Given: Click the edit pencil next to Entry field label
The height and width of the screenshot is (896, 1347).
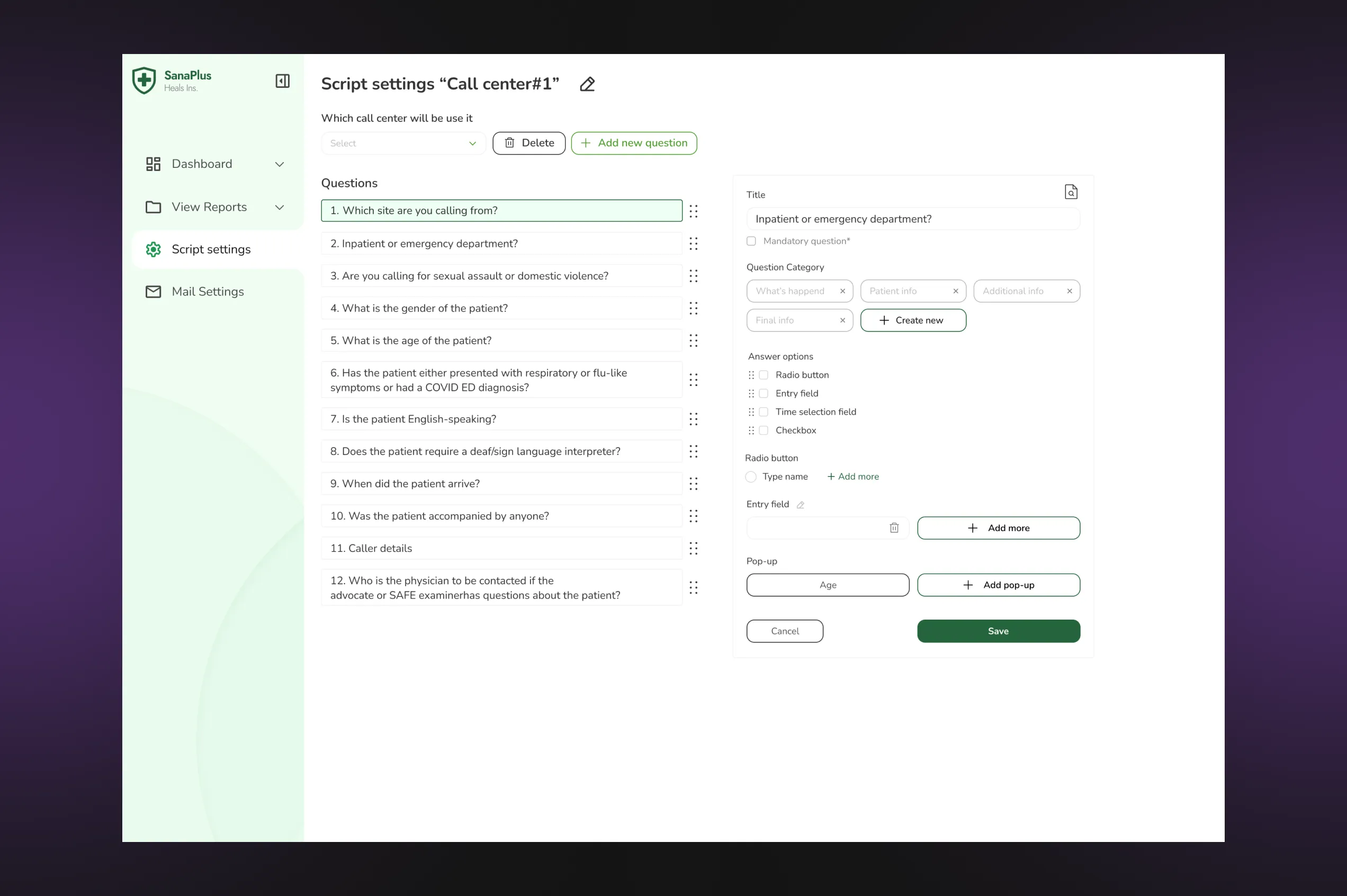Looking at the screenshot, I should click(x=801, y=505).
